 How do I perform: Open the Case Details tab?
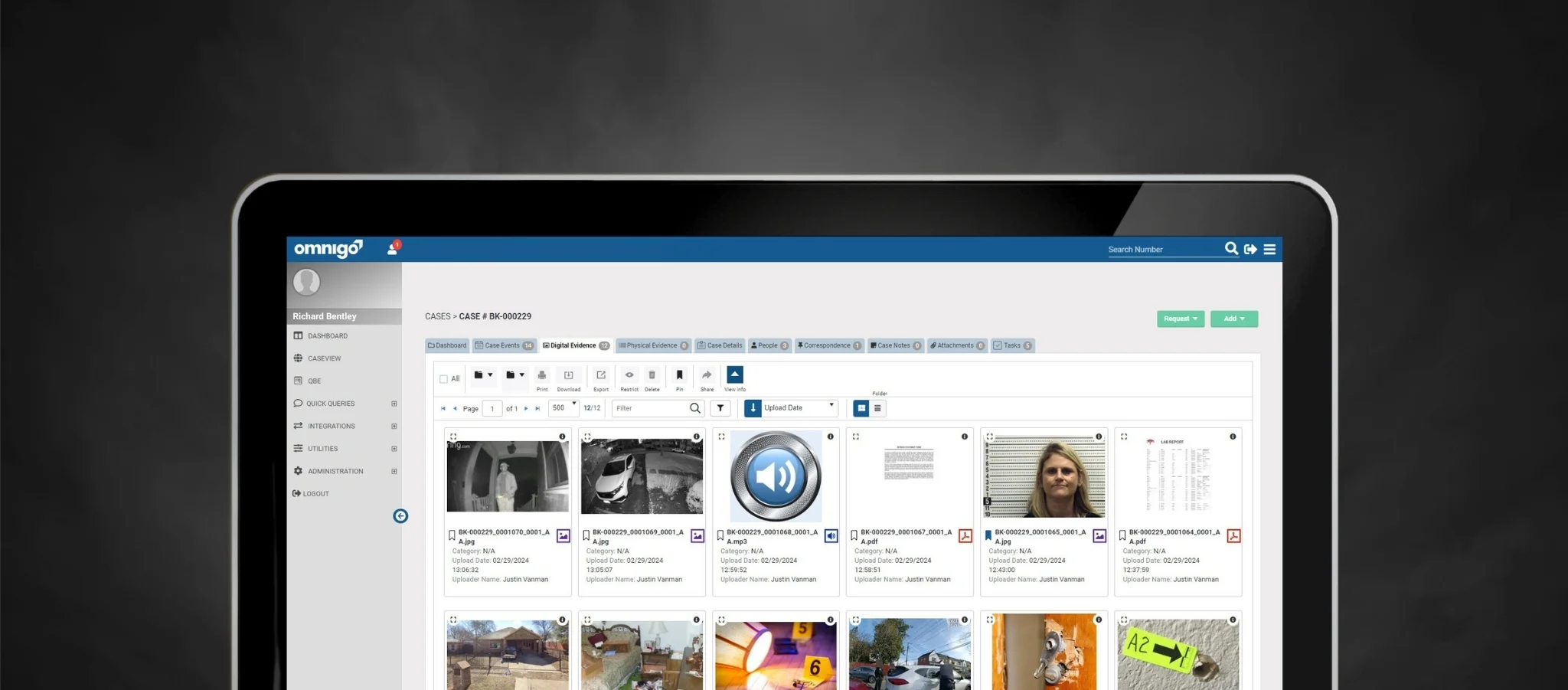point(720,345)
